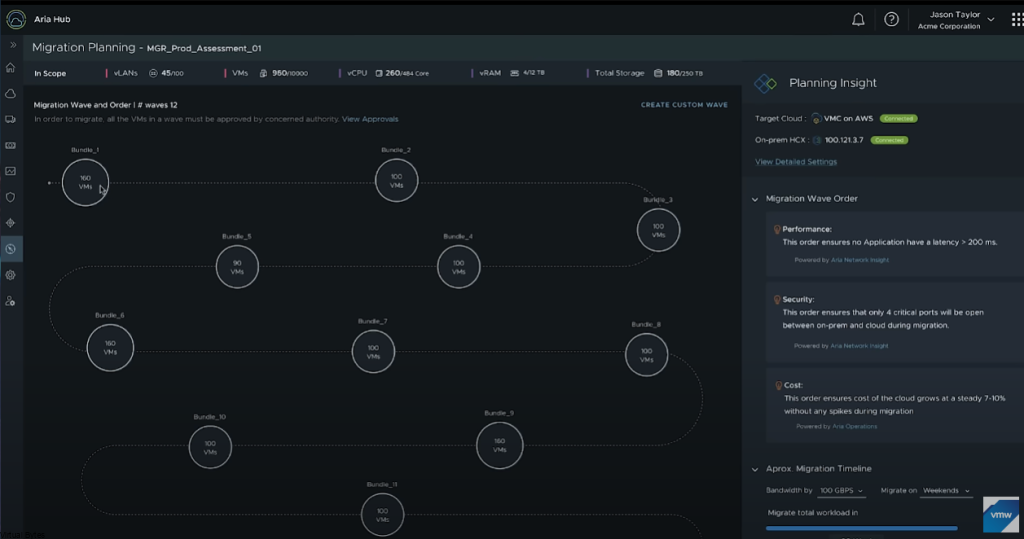The image size is (1024, 539).
Task: Open the crosshair target icon in sidebar
Action: [x=10, y=223]
